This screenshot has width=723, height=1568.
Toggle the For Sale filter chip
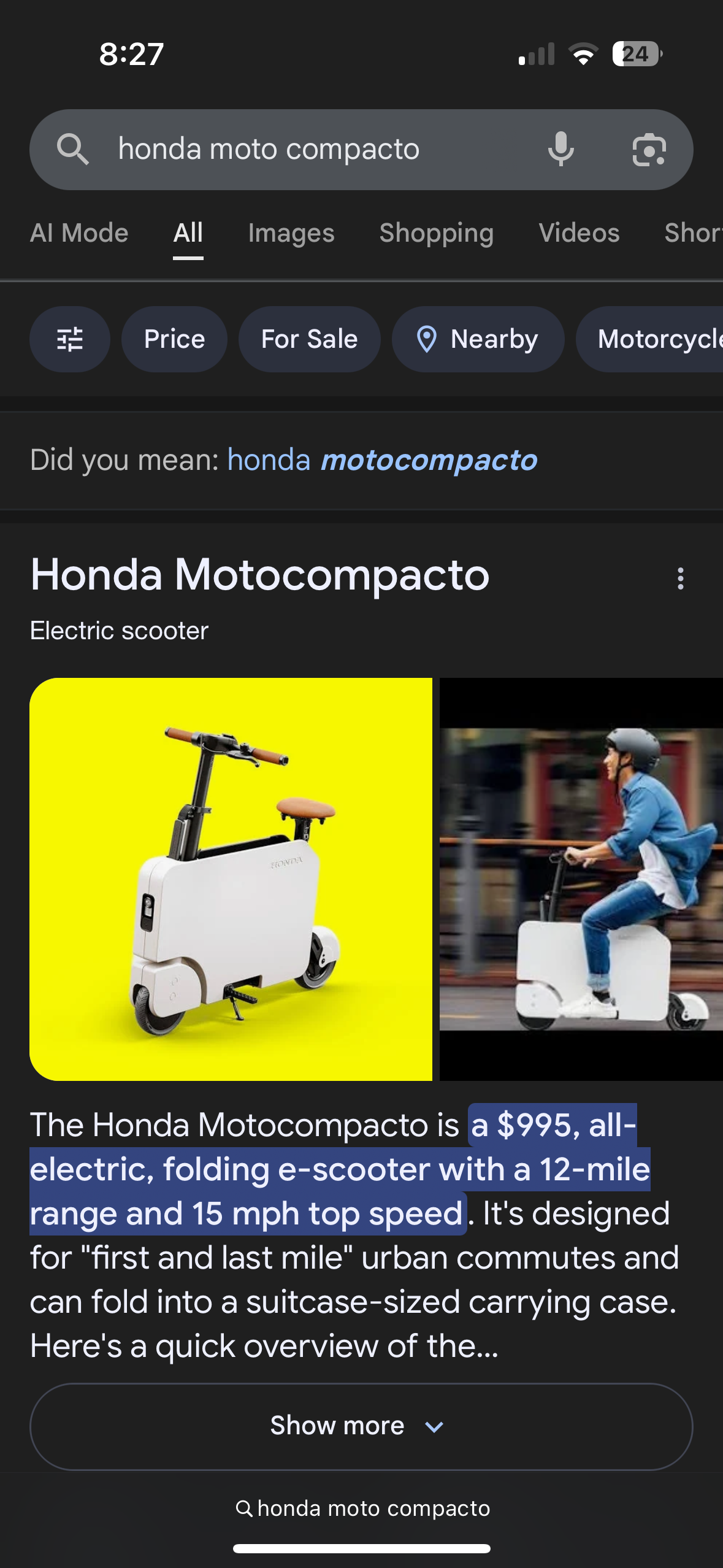310,339
